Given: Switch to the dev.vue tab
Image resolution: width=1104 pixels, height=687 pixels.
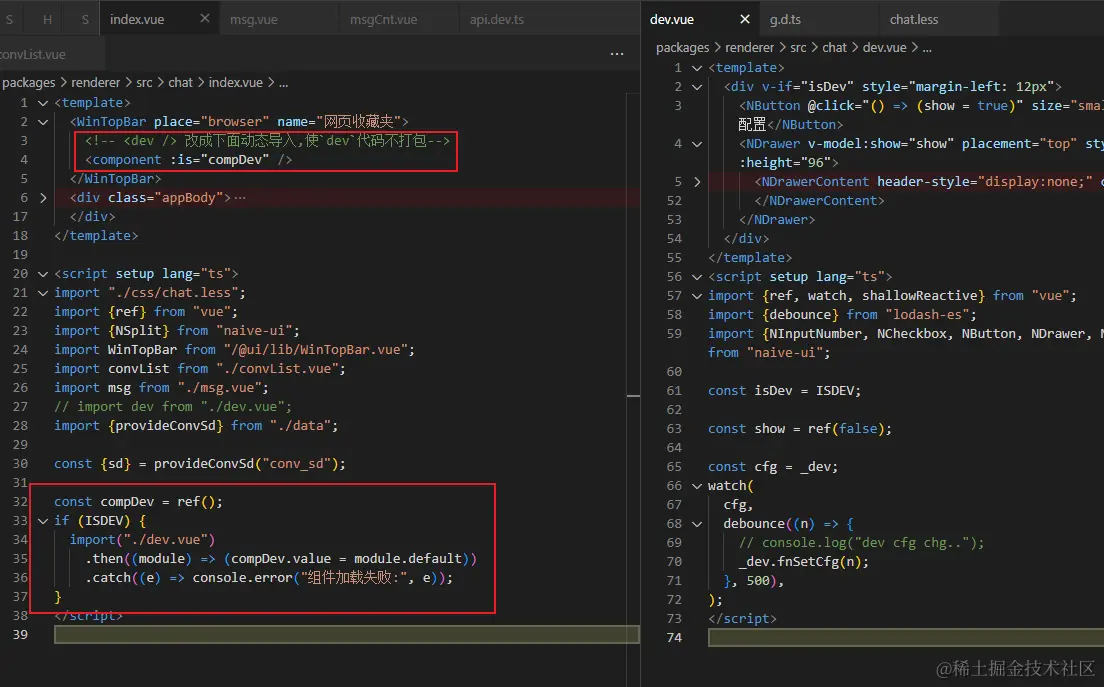Looking at the screenshot, I should tap(672, 20).
